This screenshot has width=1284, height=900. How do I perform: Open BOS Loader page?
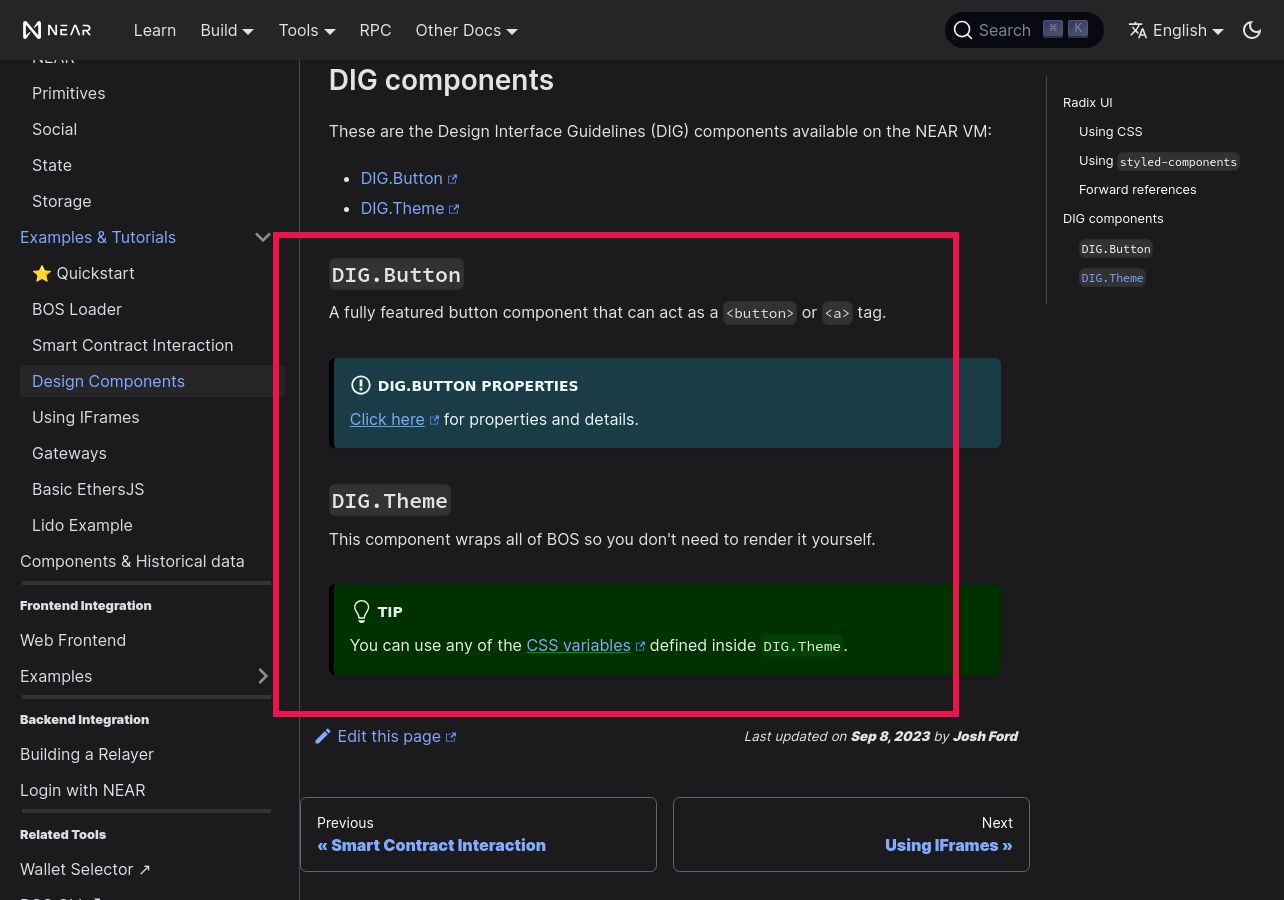coord(77,309)
